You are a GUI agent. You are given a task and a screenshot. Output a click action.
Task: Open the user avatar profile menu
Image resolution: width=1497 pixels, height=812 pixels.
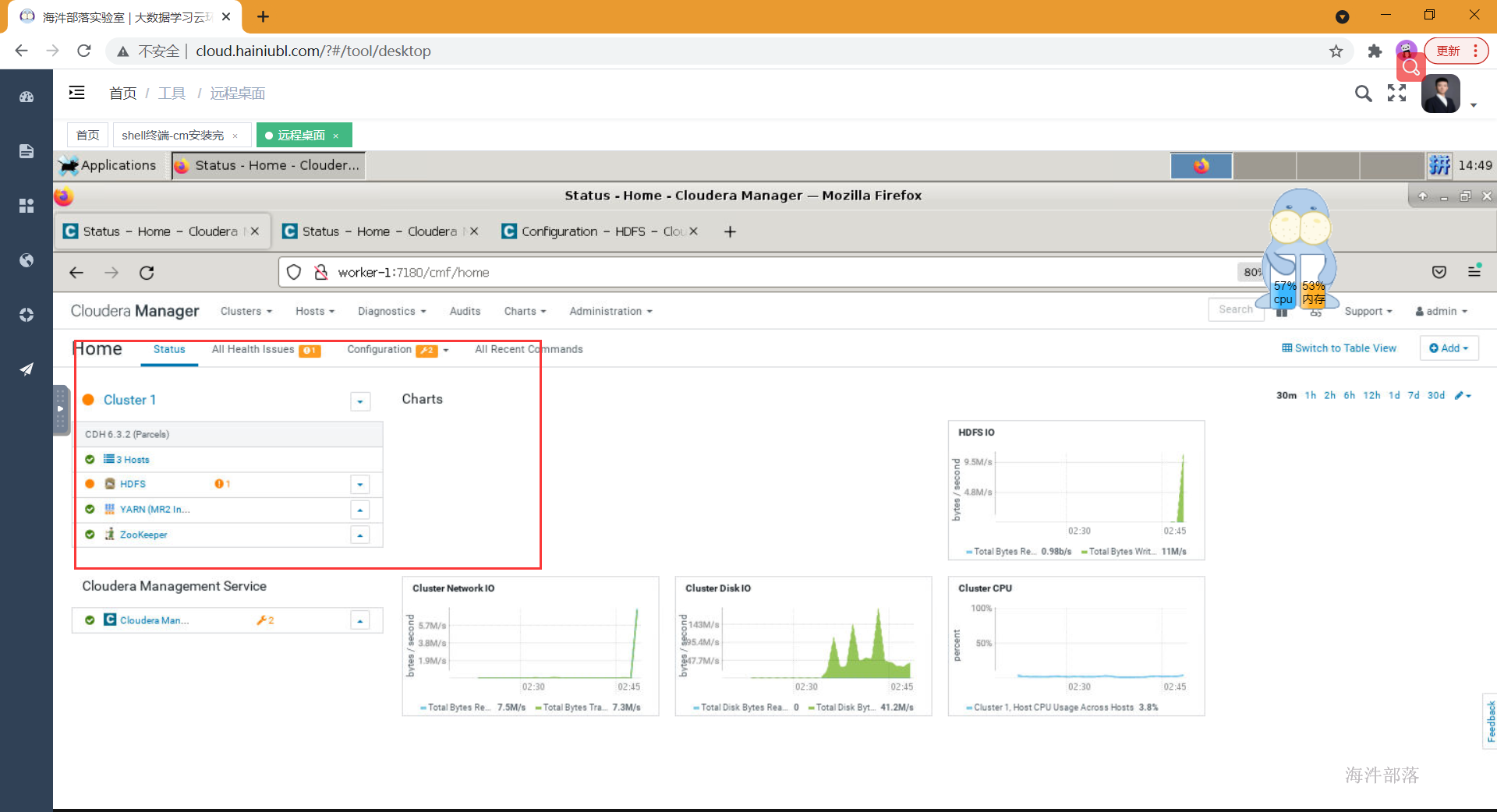click(x=1441, y=94)
